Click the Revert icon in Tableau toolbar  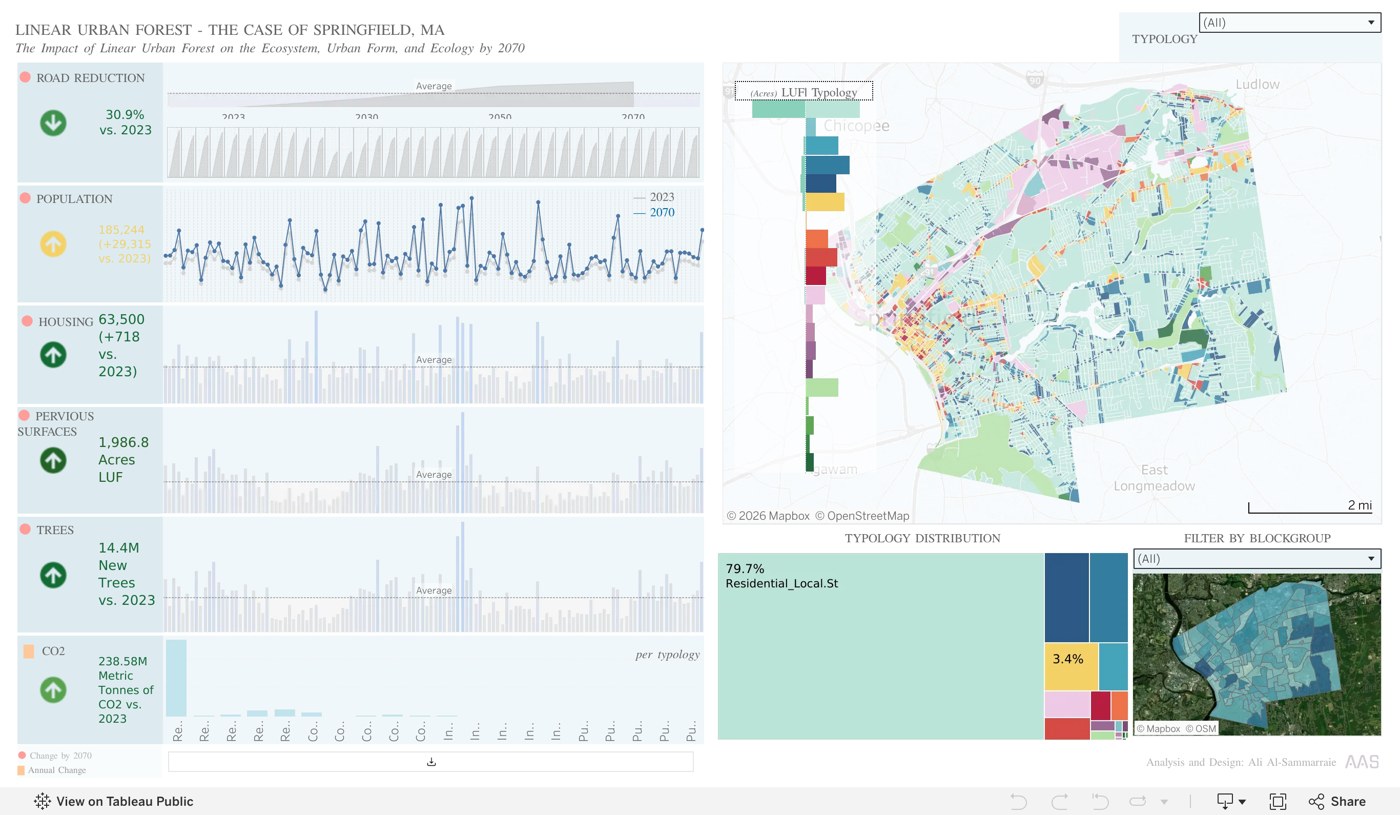1099,801
